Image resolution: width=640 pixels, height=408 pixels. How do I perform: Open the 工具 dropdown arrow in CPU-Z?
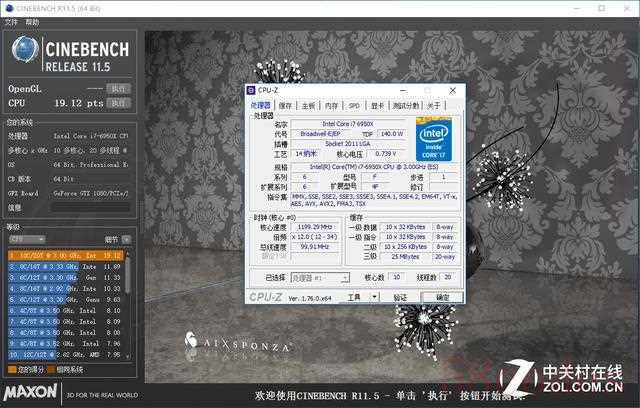click(x=374, y=297)
